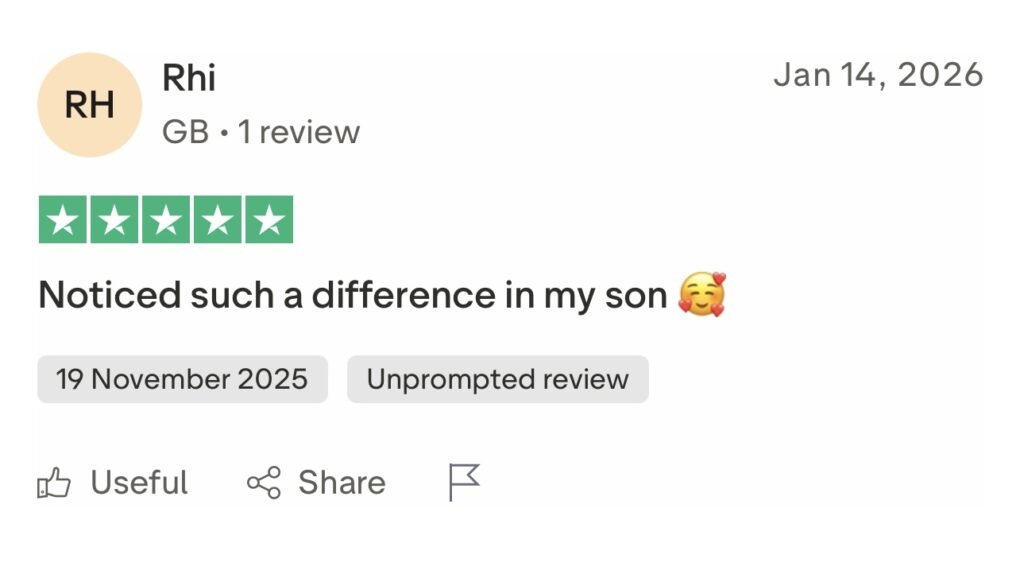The height and width of the screenshot is (574, 1024).
Task: Click the Jan 14, 2026 review date
Action: [878, 75]
